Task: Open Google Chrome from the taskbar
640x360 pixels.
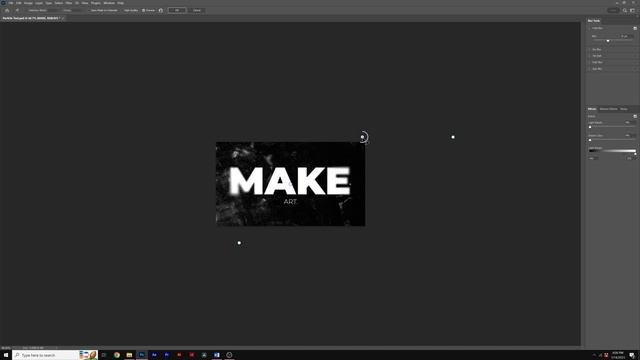Action: coord(117,355)
